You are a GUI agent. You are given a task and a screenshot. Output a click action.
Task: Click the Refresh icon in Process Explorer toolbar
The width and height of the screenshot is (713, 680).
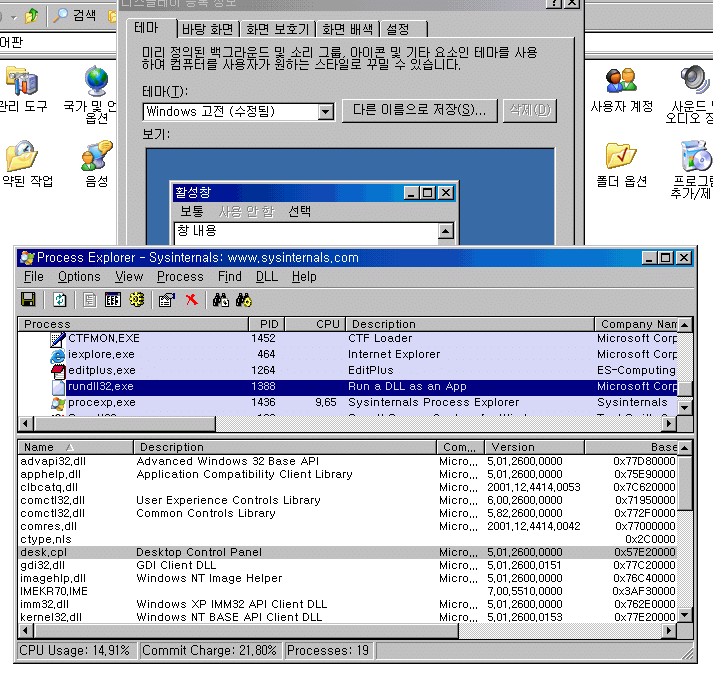pyautogui.click(x=60, y=300)
